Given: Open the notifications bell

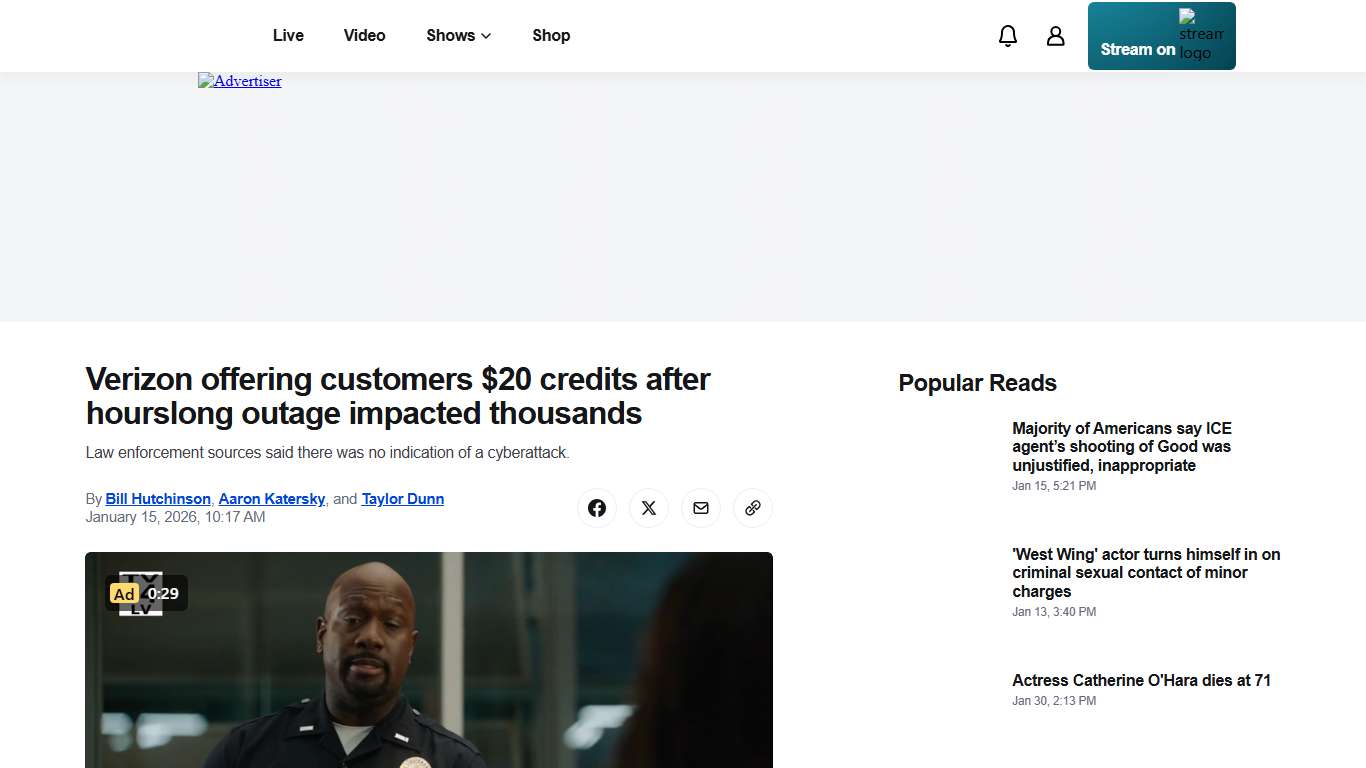Looking at the screenshot, I should pos(1007,35).
